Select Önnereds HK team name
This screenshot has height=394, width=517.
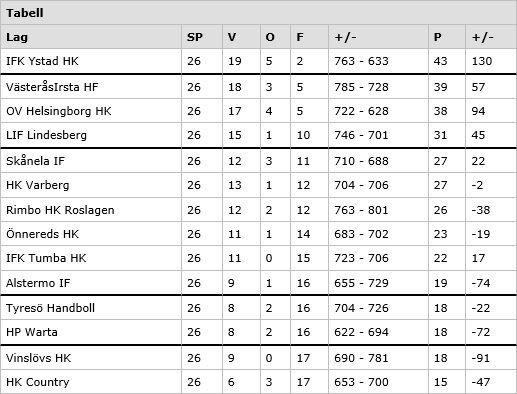(x=42, y=234)
